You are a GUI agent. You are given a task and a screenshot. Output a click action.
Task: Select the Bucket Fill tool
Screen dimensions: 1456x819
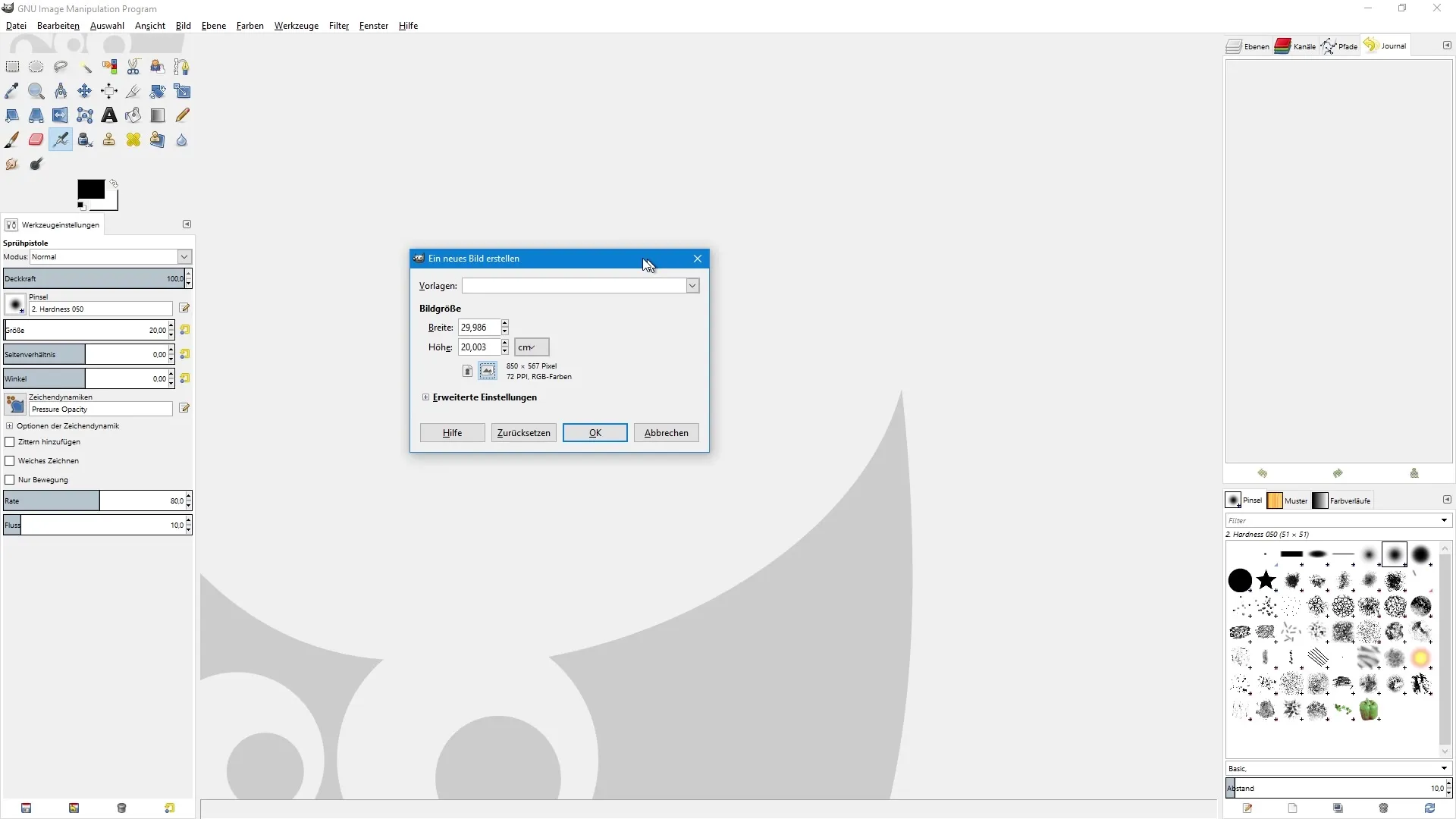pos(133,115)
